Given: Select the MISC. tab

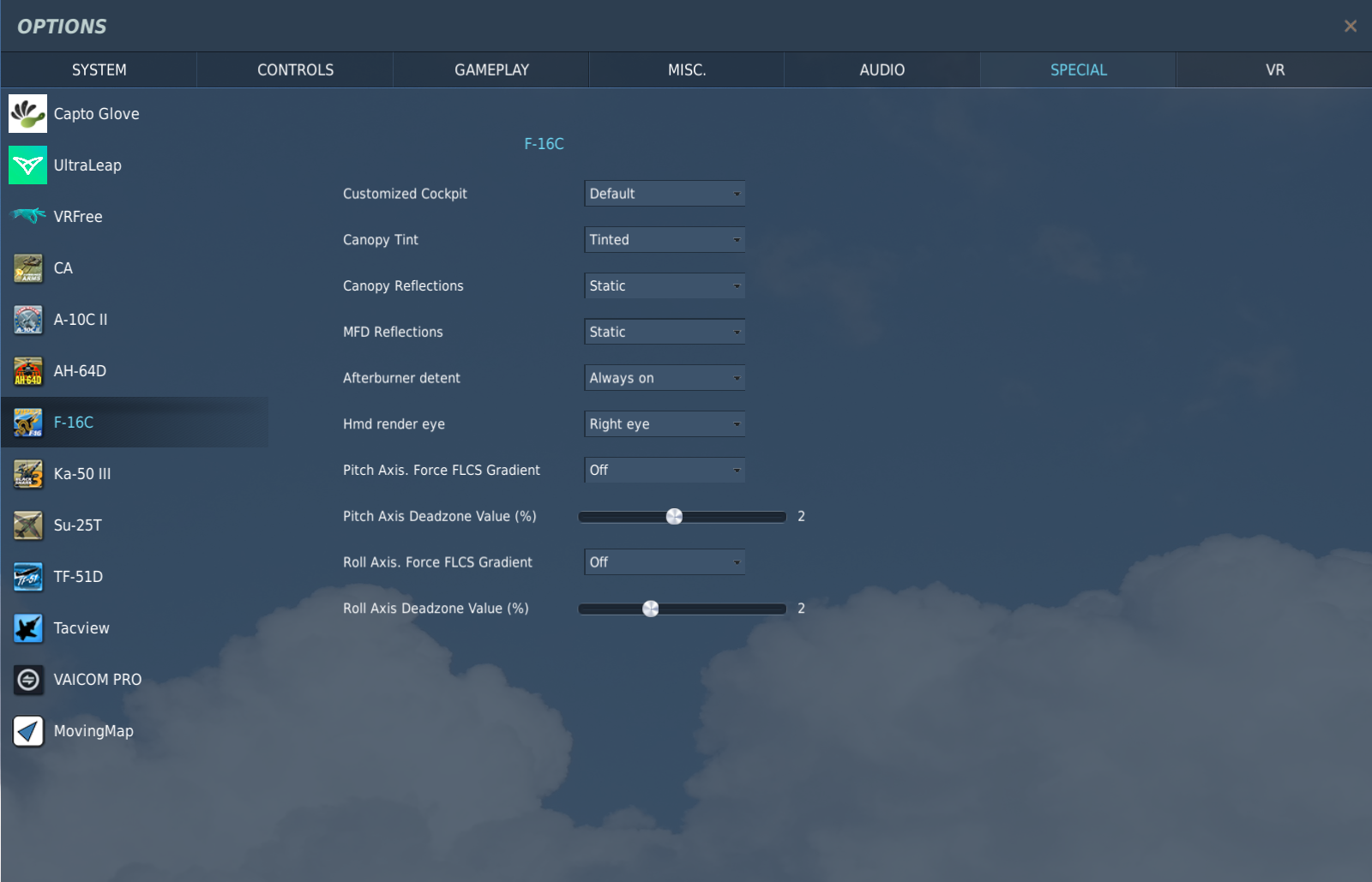Looking at the screenshot, I should pyautogui.click(x=687, y=69).
